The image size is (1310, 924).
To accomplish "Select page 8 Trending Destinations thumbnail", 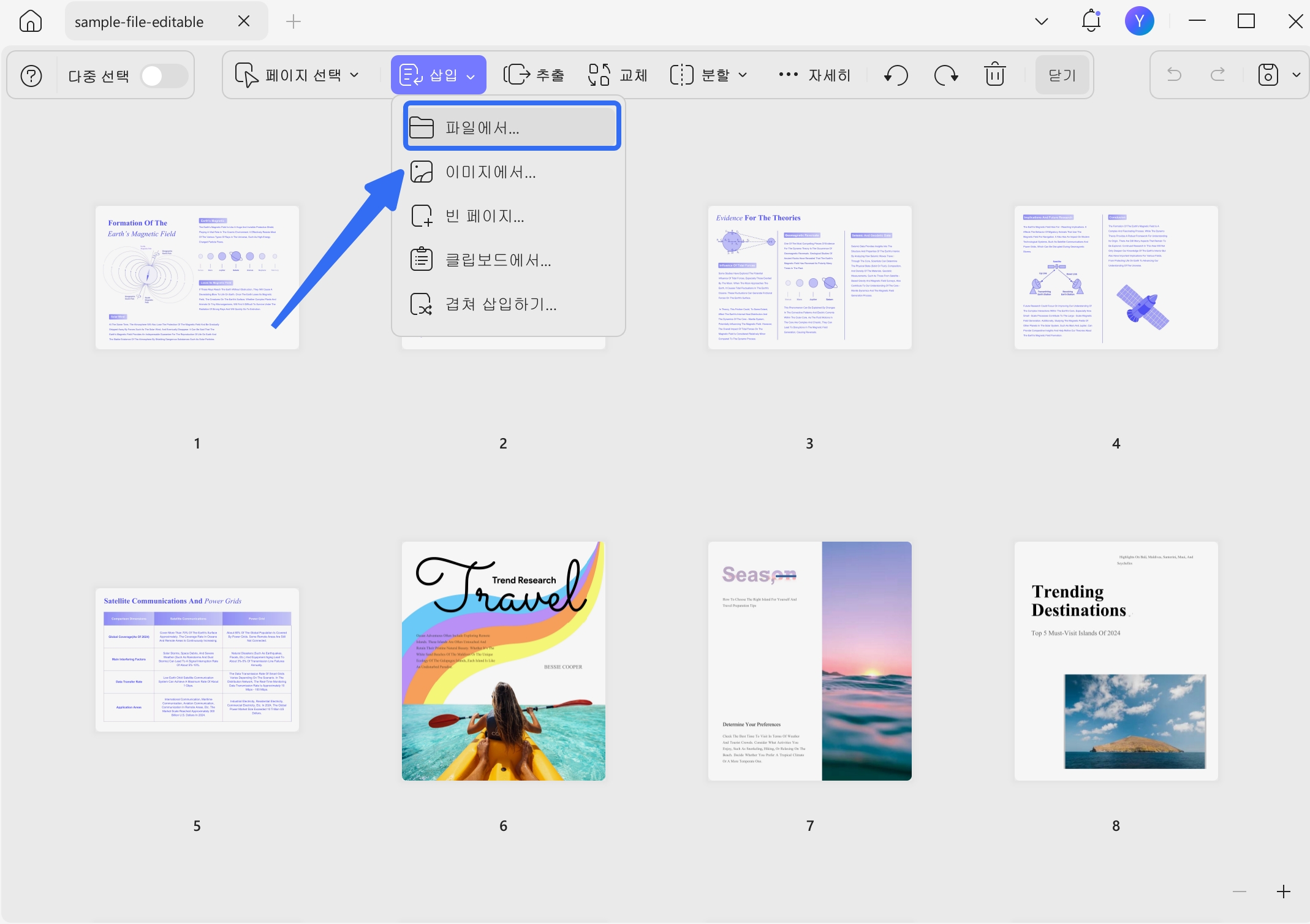I will click(1116, 661).
